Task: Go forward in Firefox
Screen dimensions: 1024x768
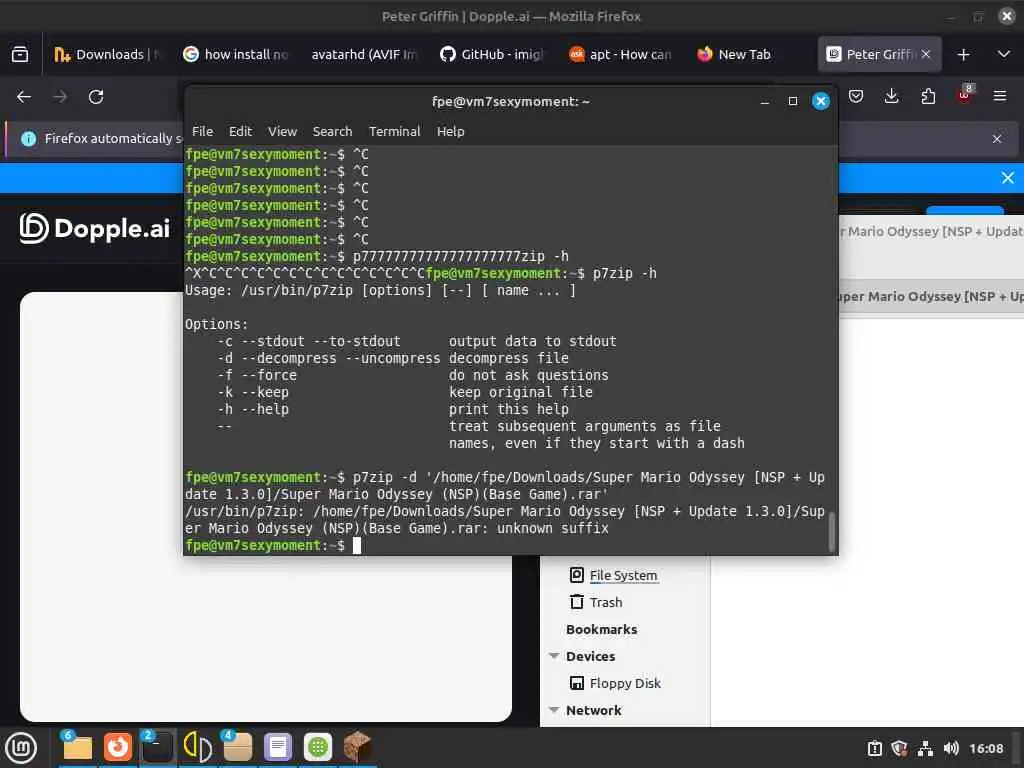Action: (60, 97)
